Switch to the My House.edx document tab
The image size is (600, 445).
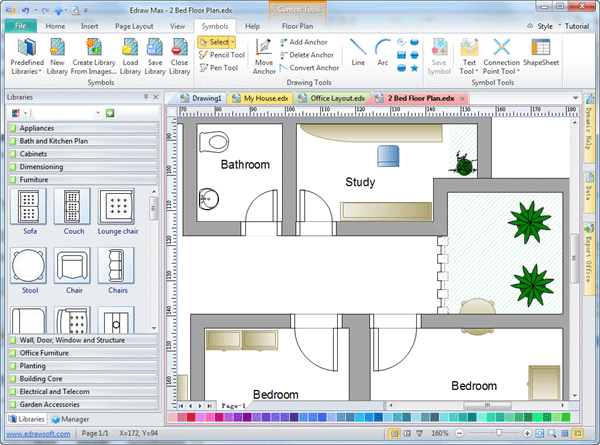[x=261, y=98]
